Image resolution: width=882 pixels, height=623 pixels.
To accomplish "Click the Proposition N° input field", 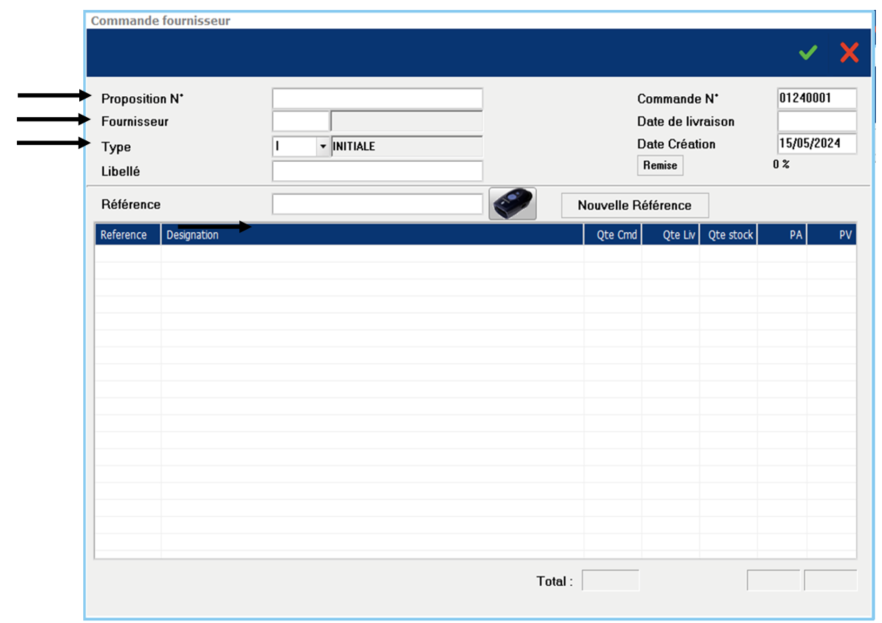I will pyautogui.click(x=377, y=99).
